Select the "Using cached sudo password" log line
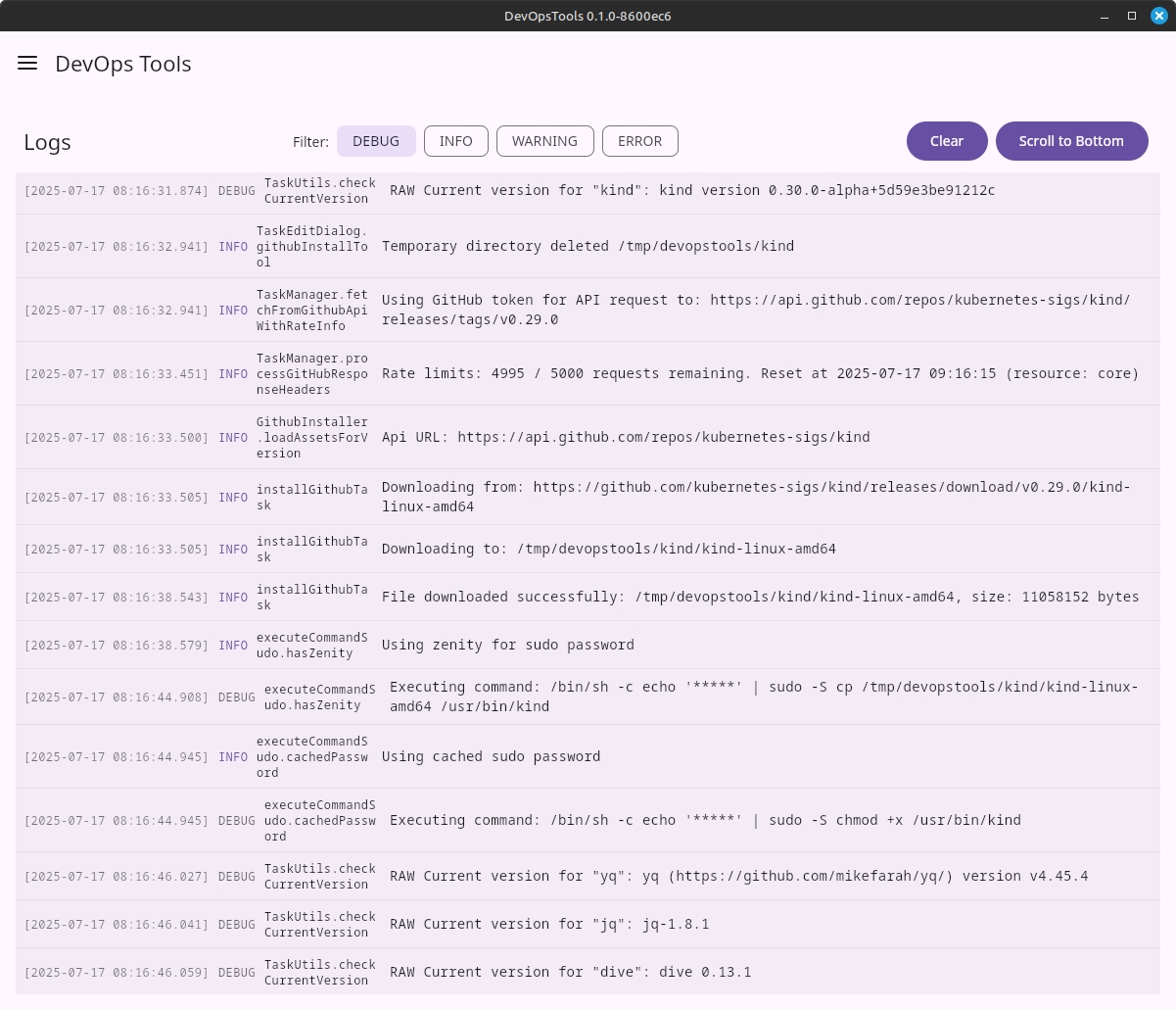1176x1010 pixels. 491,756
